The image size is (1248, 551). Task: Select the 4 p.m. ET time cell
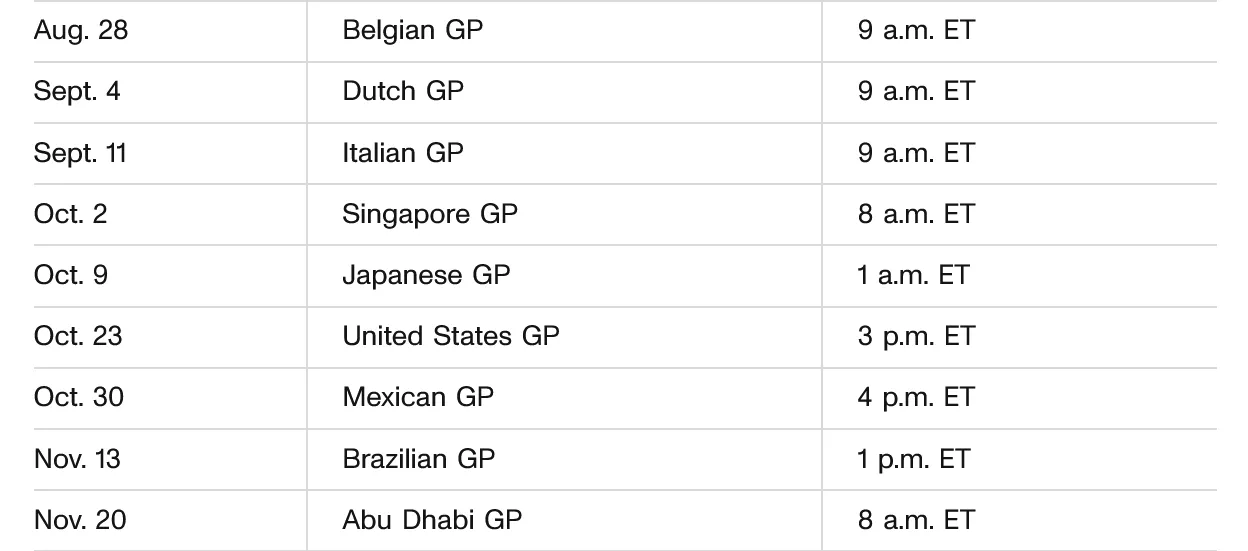pyautogui.click(x=915, y=397)
